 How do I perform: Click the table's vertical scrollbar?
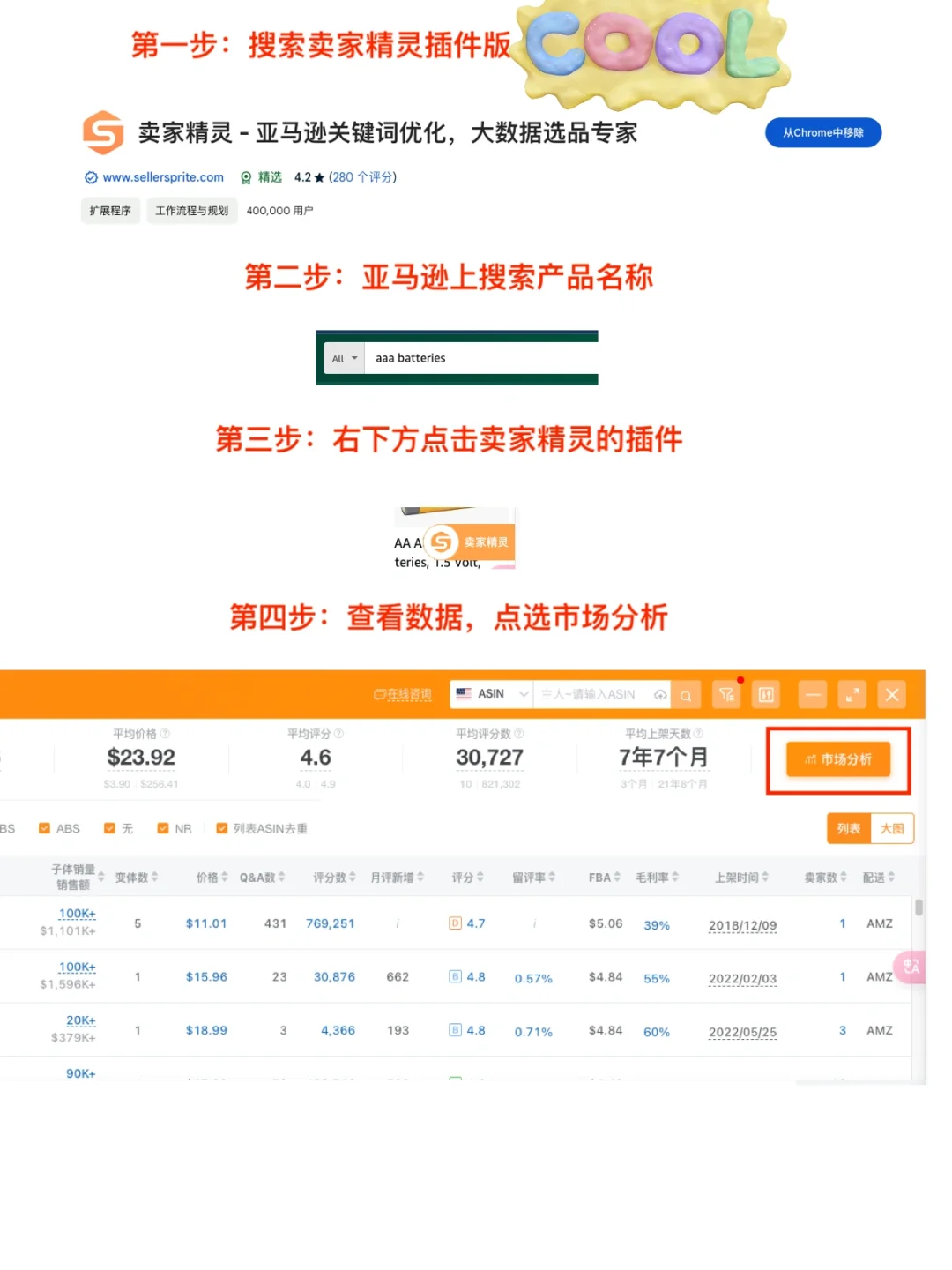coord(919,907)
